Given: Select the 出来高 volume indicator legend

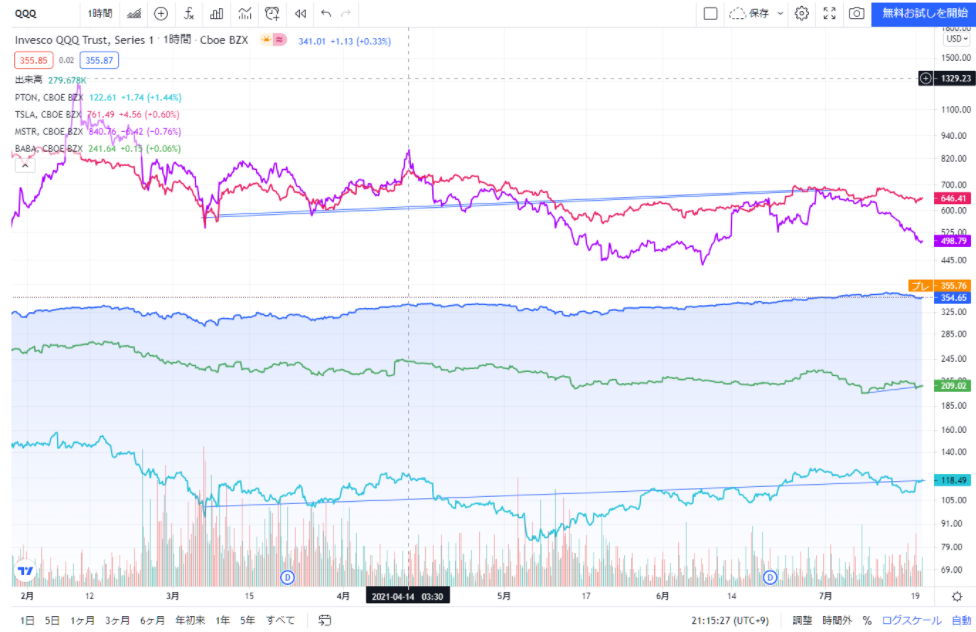Looking at the screenshot, I should (x=29, y=80).
